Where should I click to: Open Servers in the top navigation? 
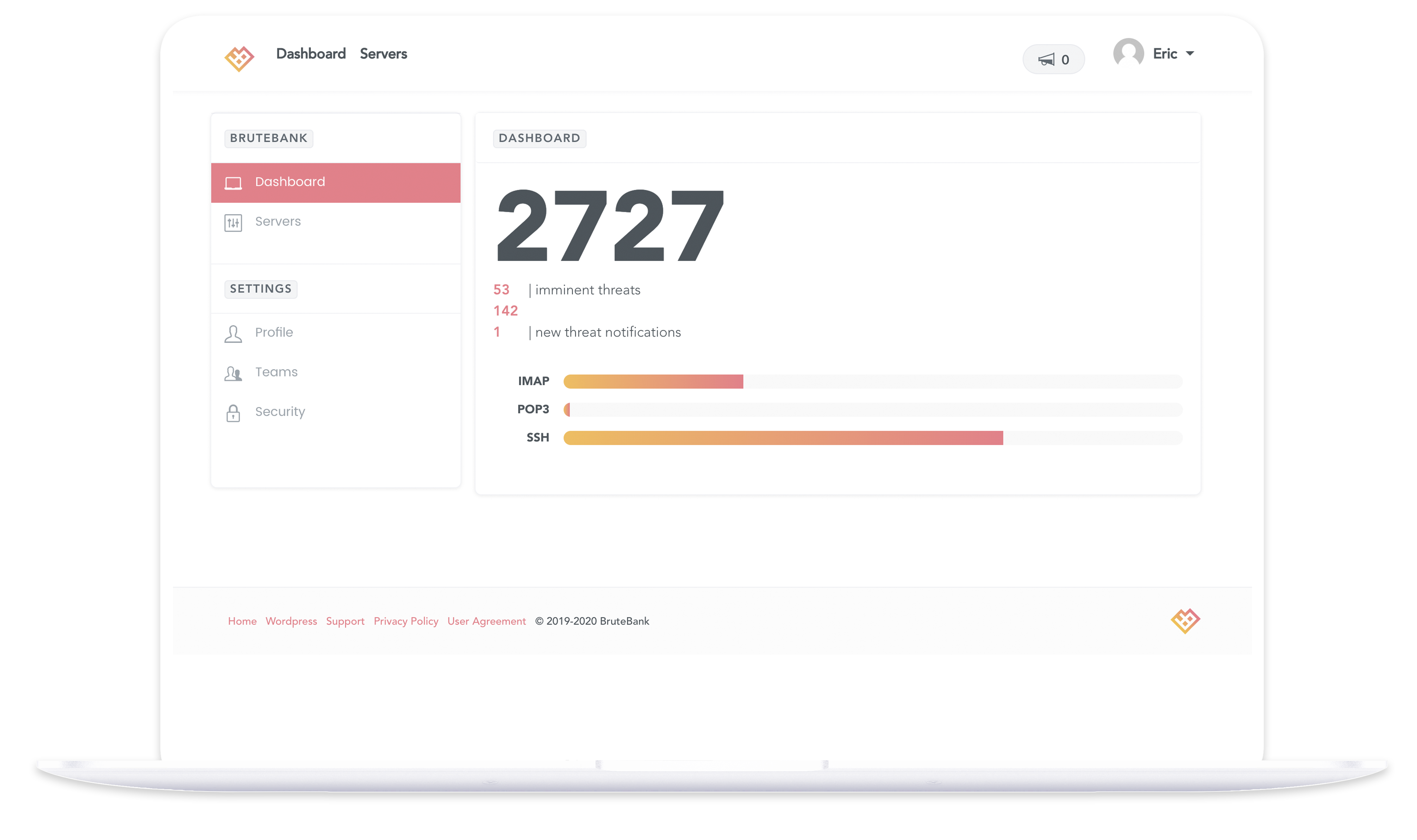click(383, 54)
